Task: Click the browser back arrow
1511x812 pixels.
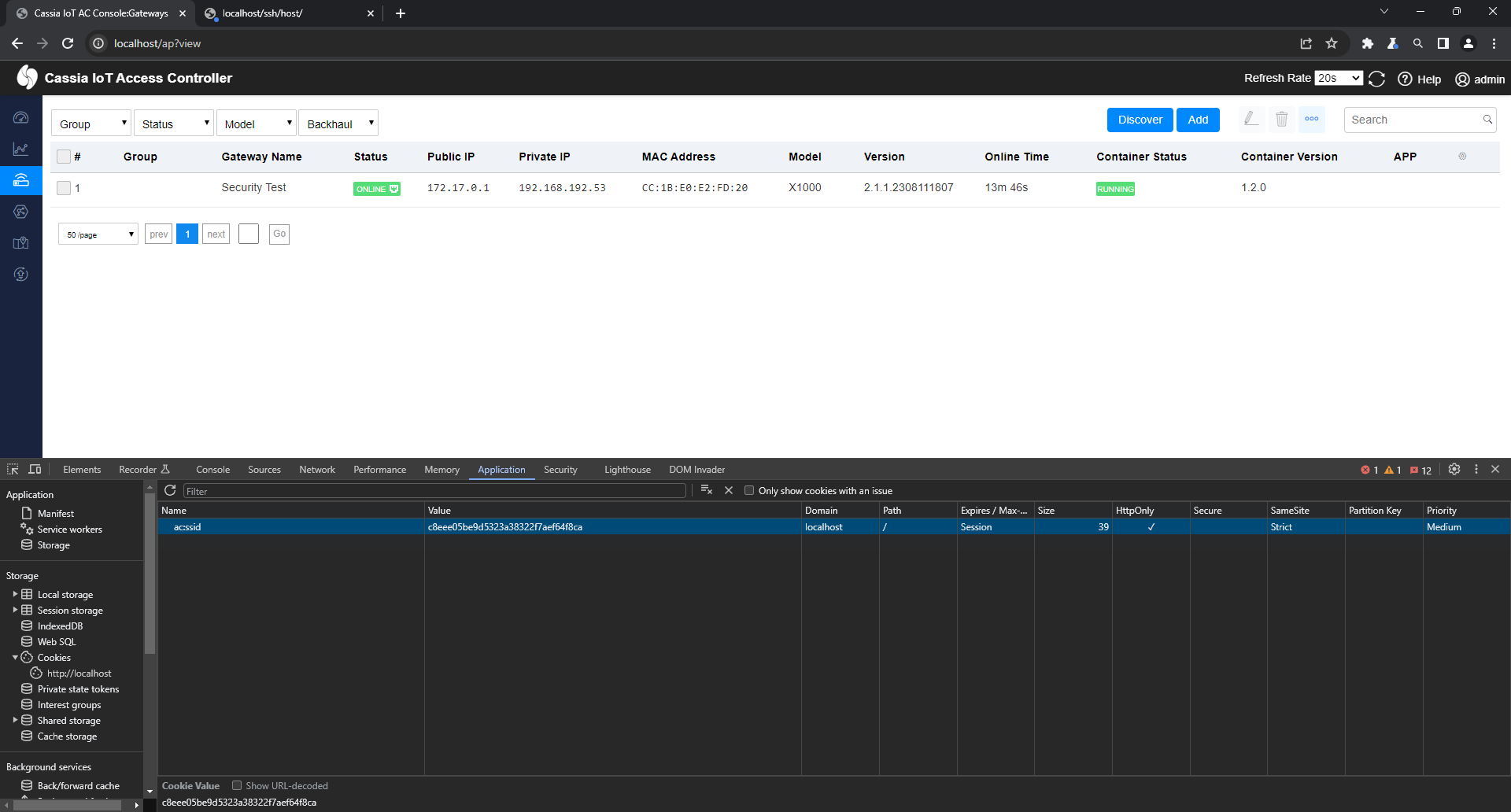Action: click(17, 43)
